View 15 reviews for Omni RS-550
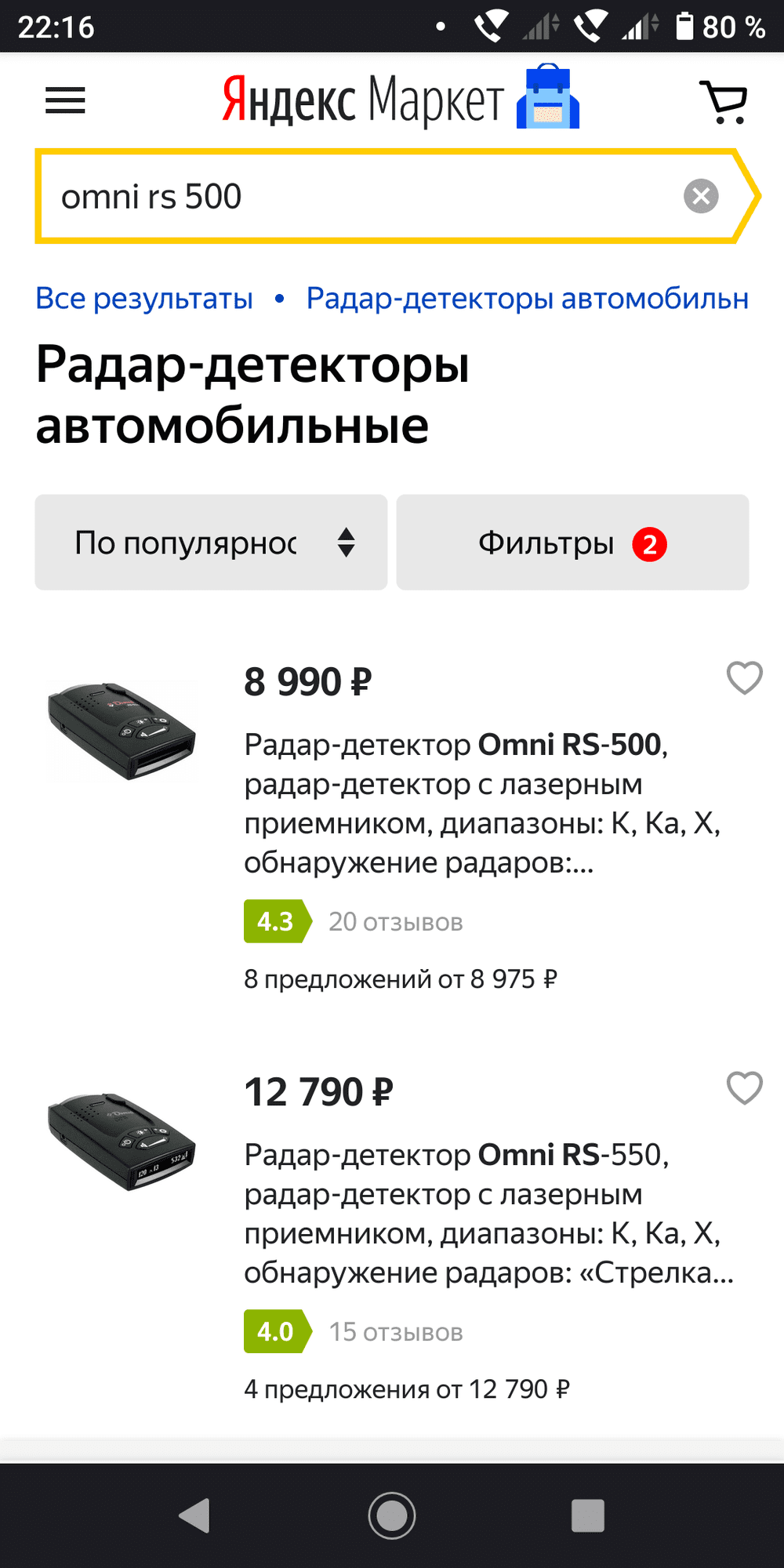Screen dimensions: 784x1568 [x=395, y=1332]
